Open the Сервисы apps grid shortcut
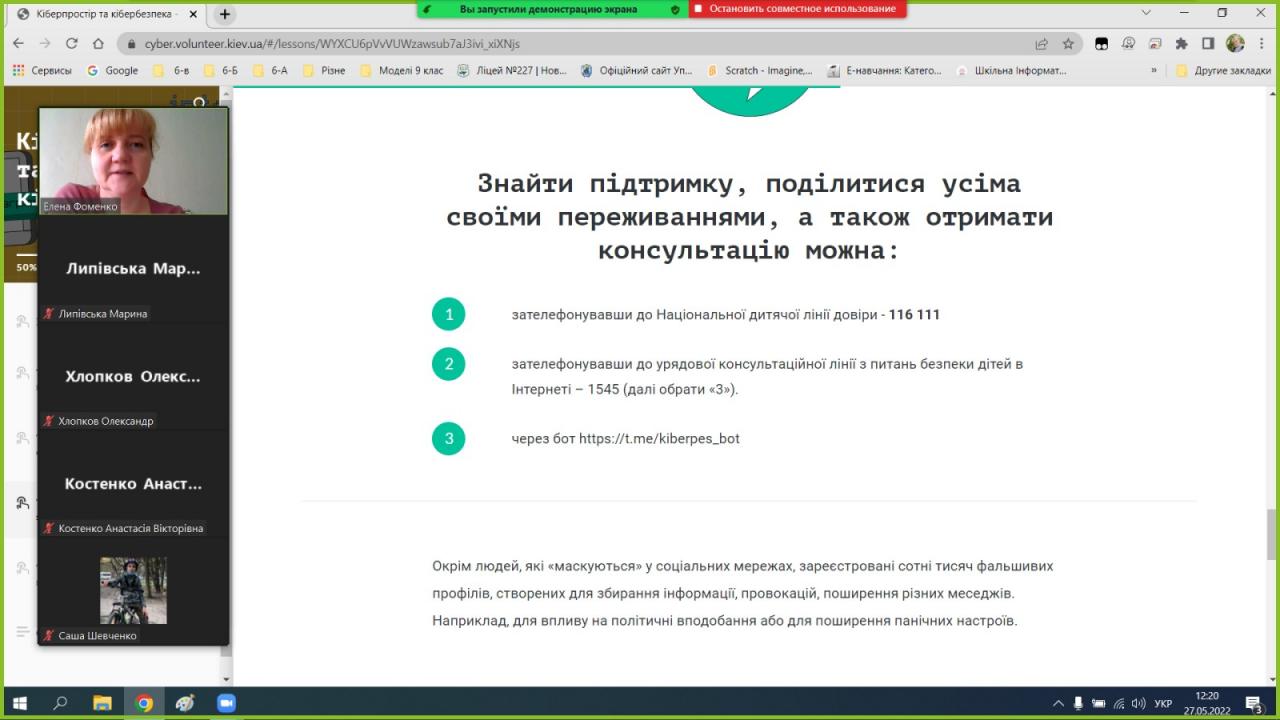Screen dimensions: 1280x720 coord(42,71)
